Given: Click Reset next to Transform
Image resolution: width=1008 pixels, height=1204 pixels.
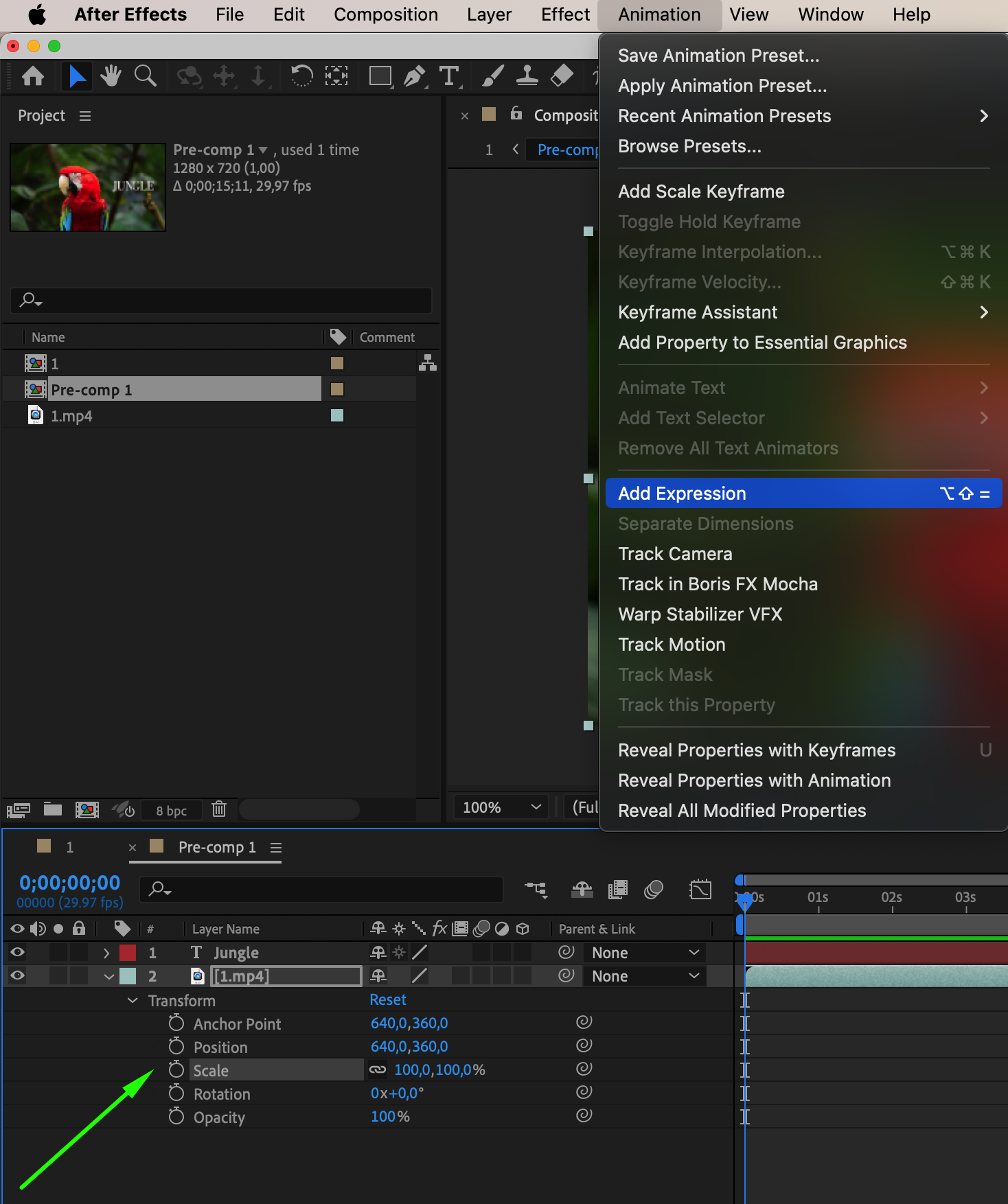Looking at the screenshot, I should click(388, 999).
